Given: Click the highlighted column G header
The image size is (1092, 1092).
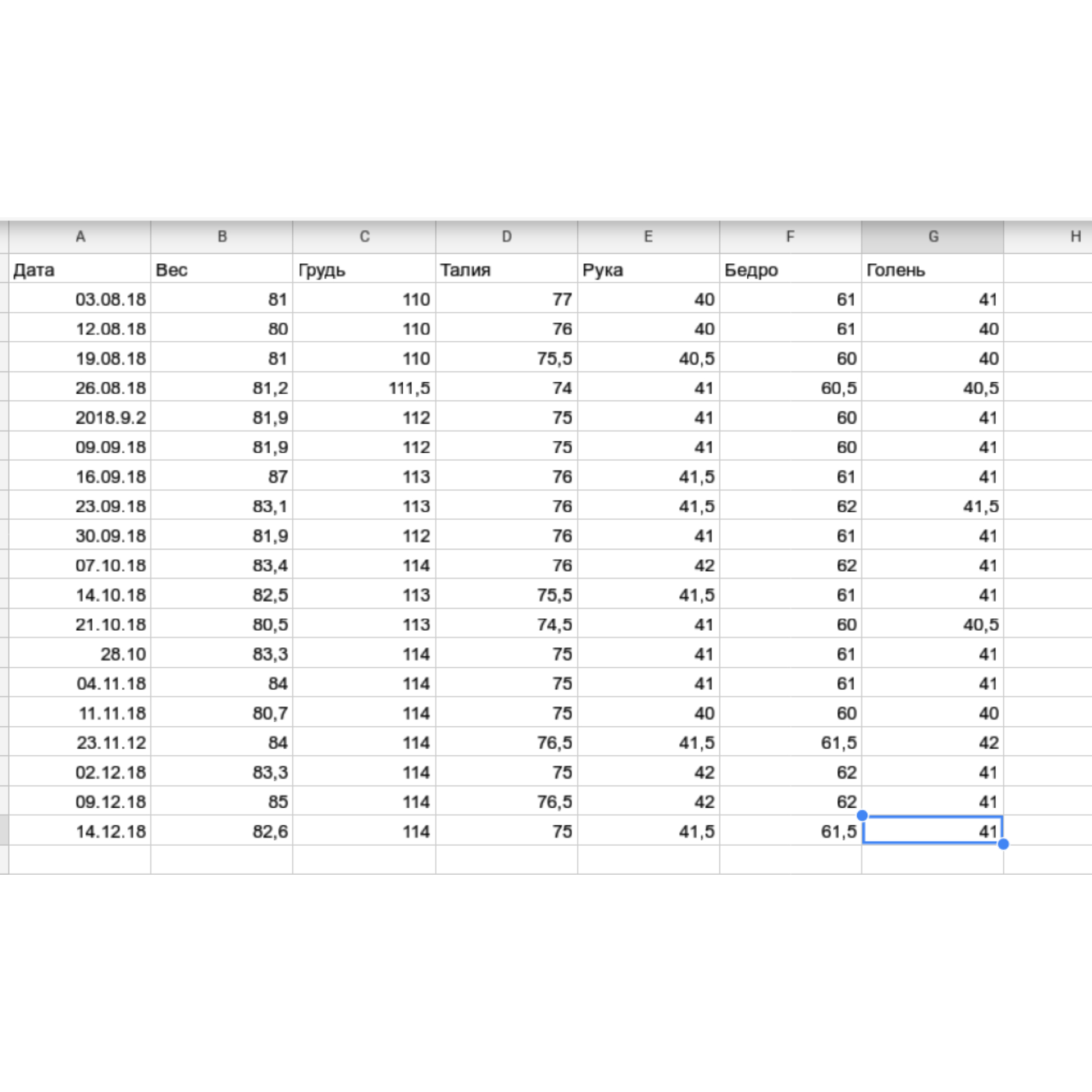Looking at the screenshot, I should pyautogui.click(x=933, y=237).
